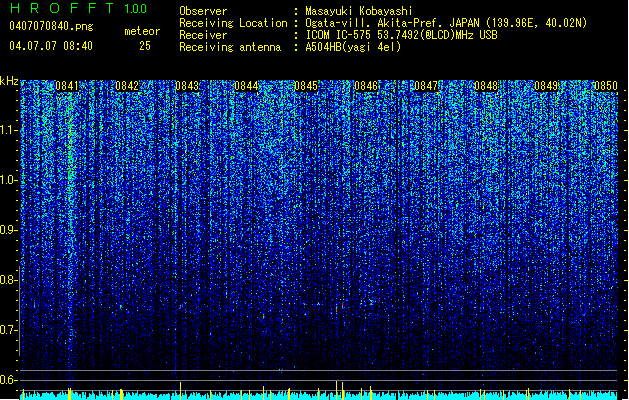Image resolution: width=629 pixels, height=400 pixels.
Task: Click the Receiver label
Action: tap(203, 35)
